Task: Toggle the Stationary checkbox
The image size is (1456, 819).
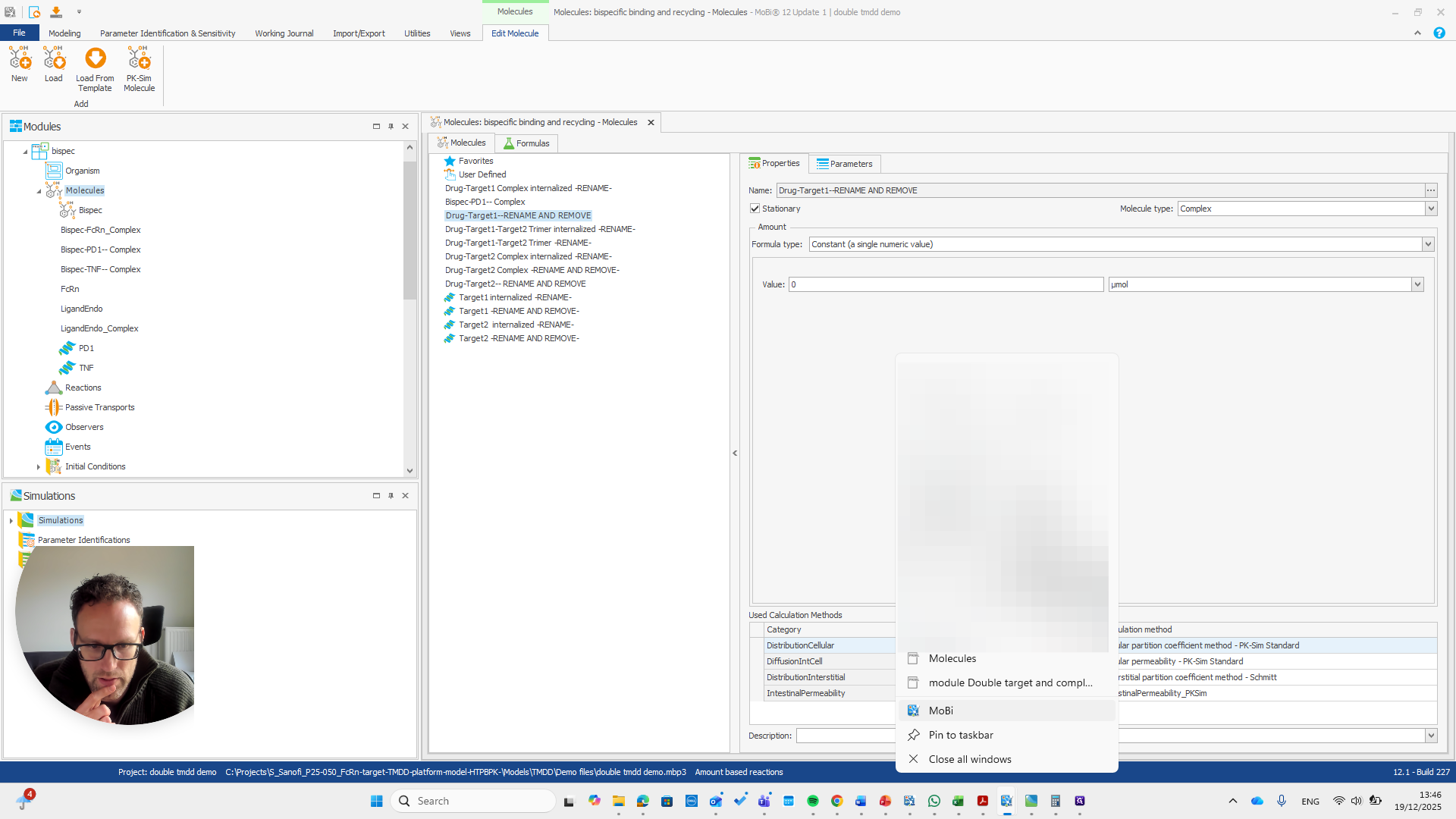Action: pos(755,209)
